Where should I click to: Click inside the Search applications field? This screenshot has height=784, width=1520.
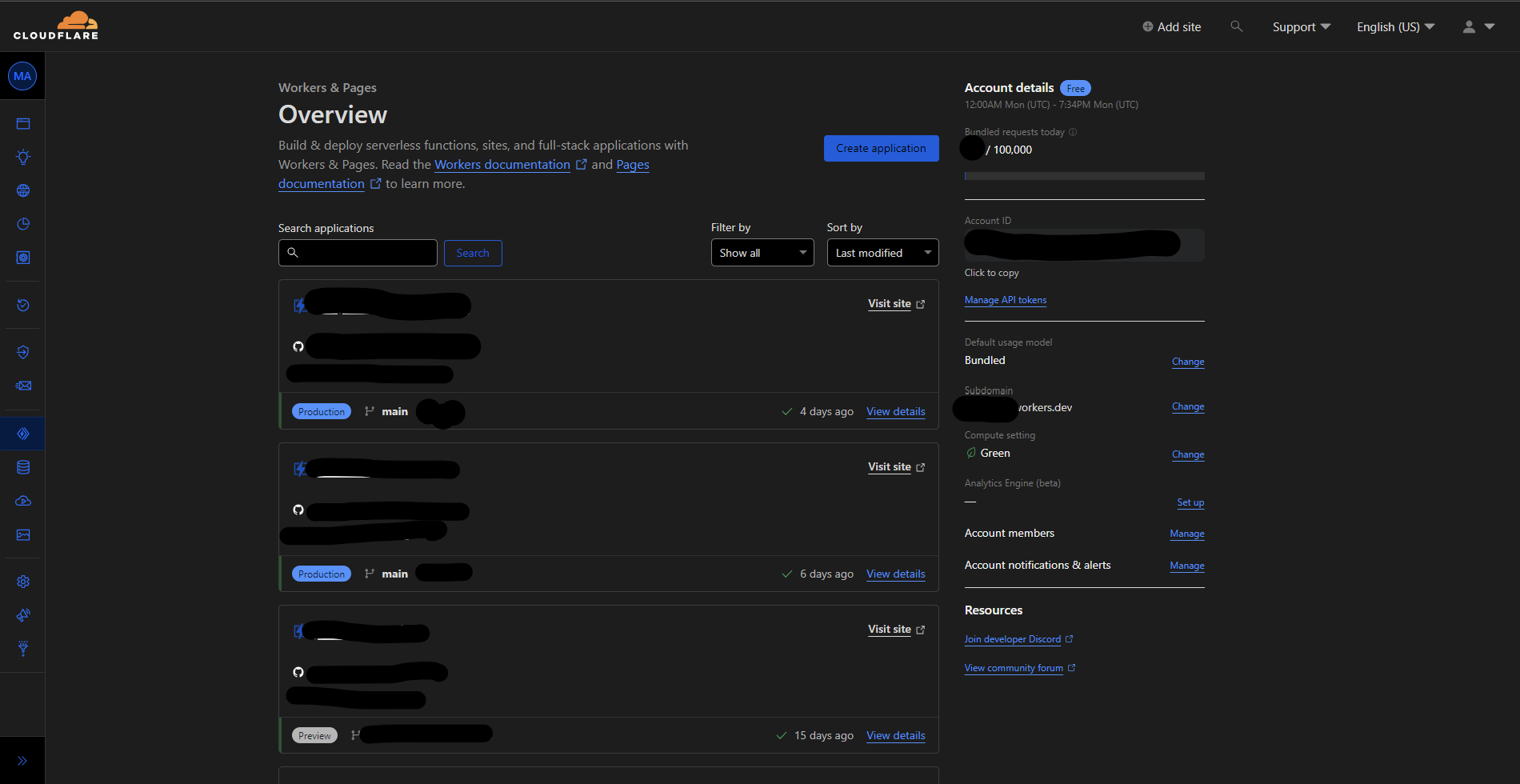point(358,252)
